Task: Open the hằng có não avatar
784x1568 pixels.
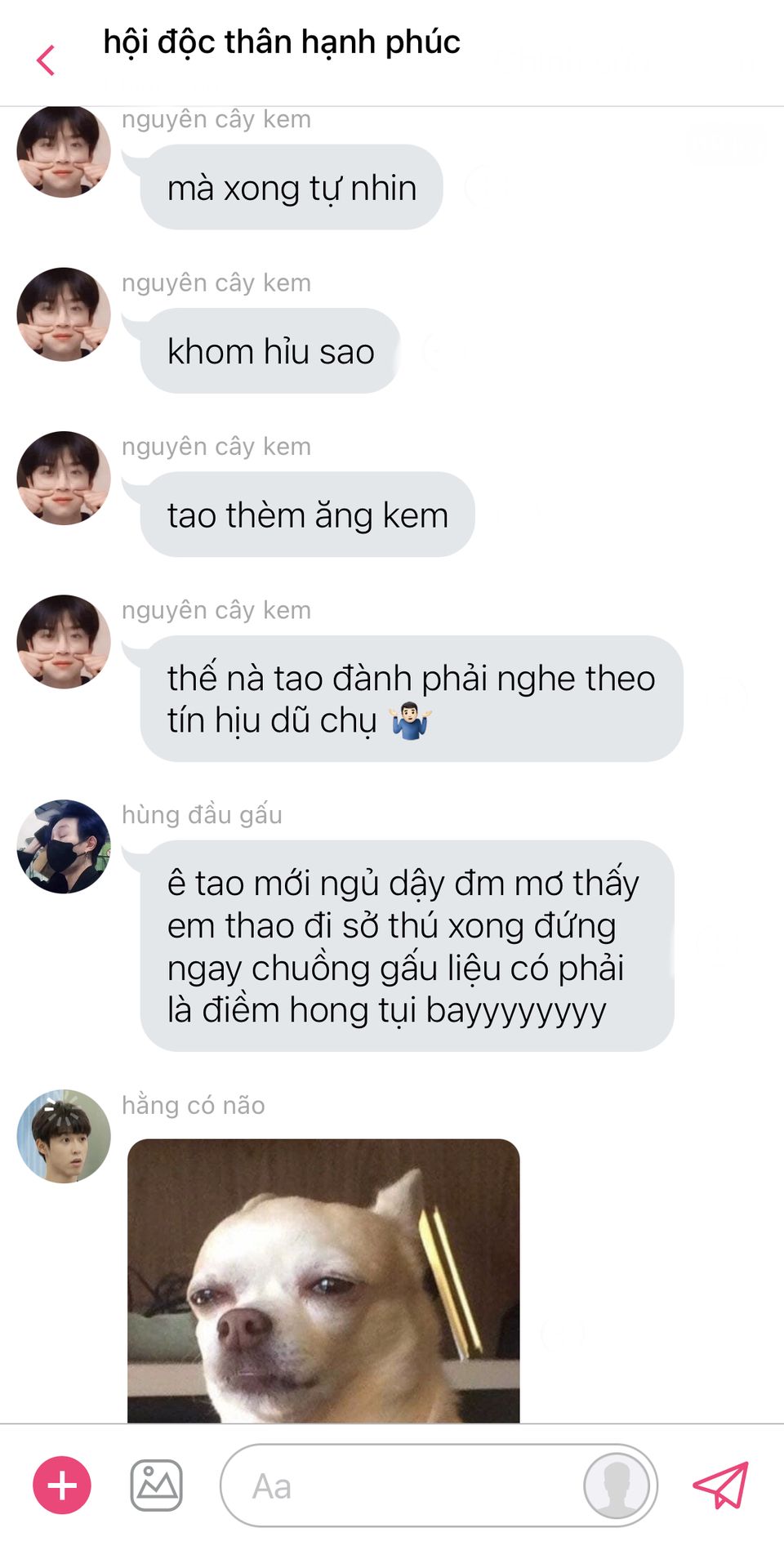Action: coord(64,1136)
